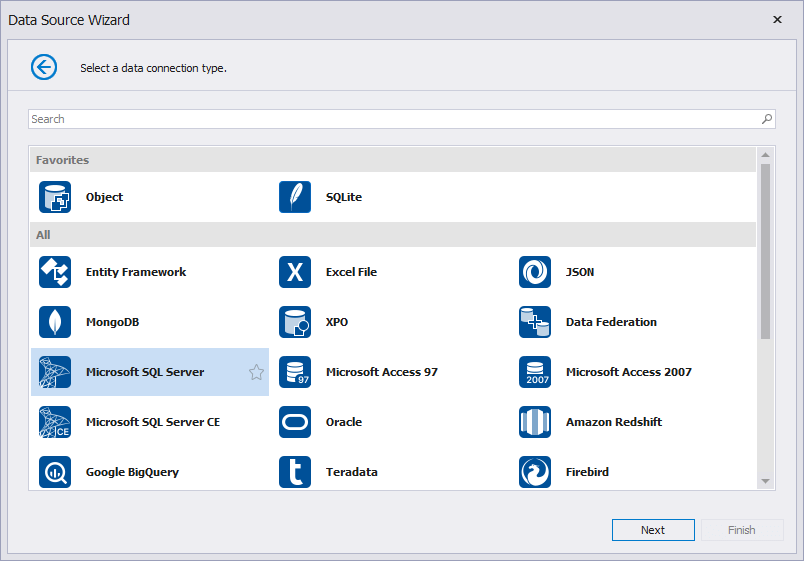This screenshot has height=561, width=804.
Task: Click the search magnifier icon
Action: (767, 119)
